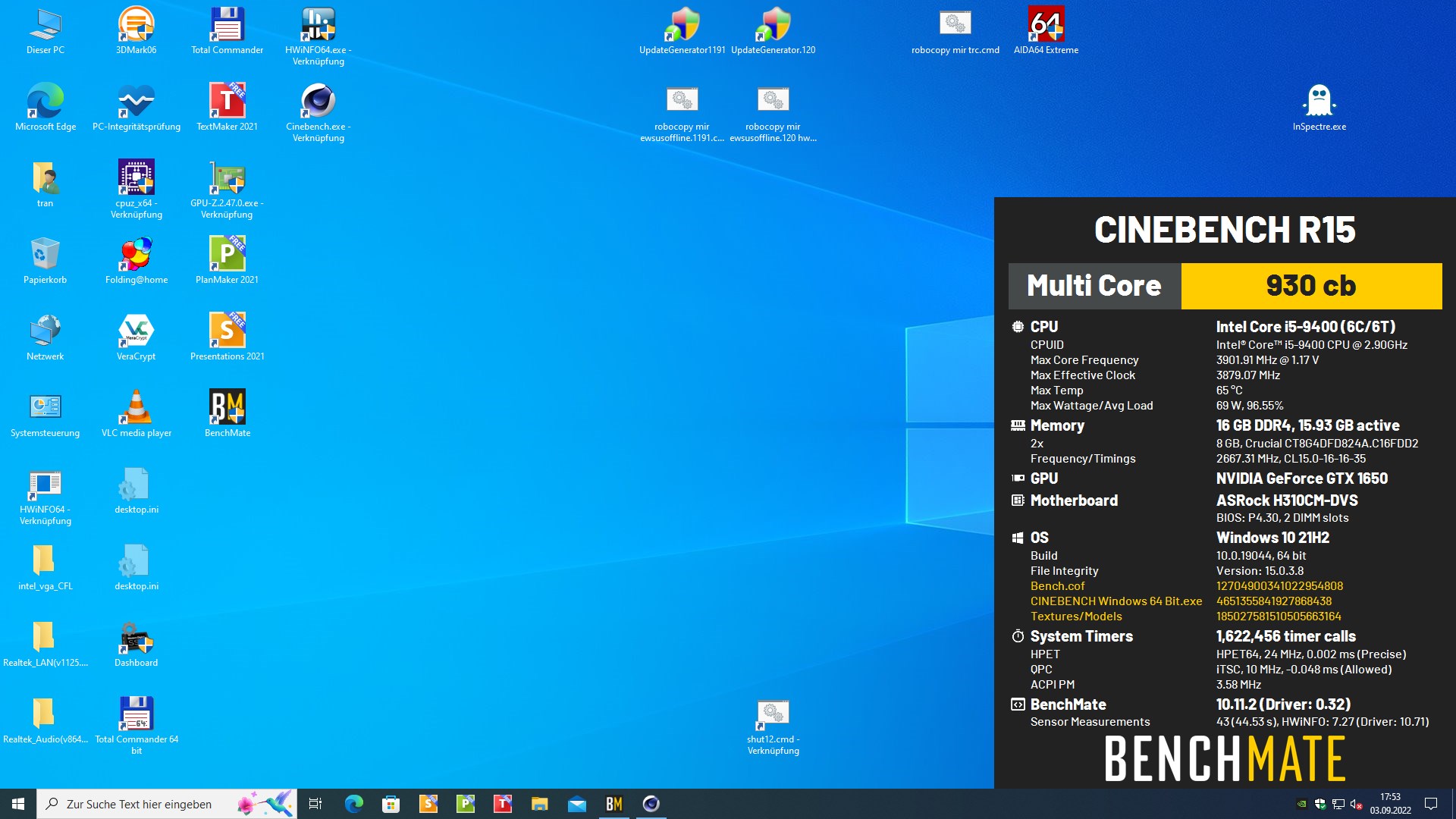Open Presentations app pinned on taskbar

pos(428,804)
